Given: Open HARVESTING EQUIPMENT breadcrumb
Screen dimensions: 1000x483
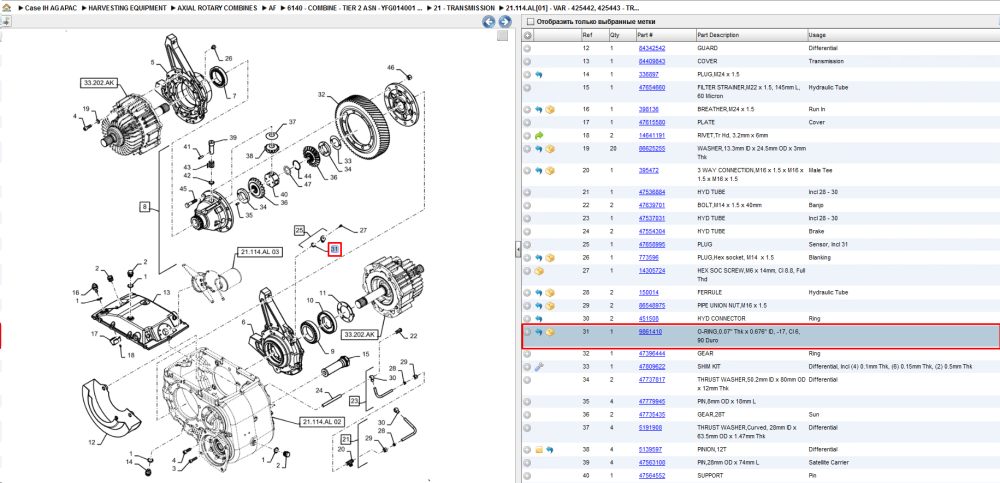Looking at the screenshot, I should tap(128, 8).
